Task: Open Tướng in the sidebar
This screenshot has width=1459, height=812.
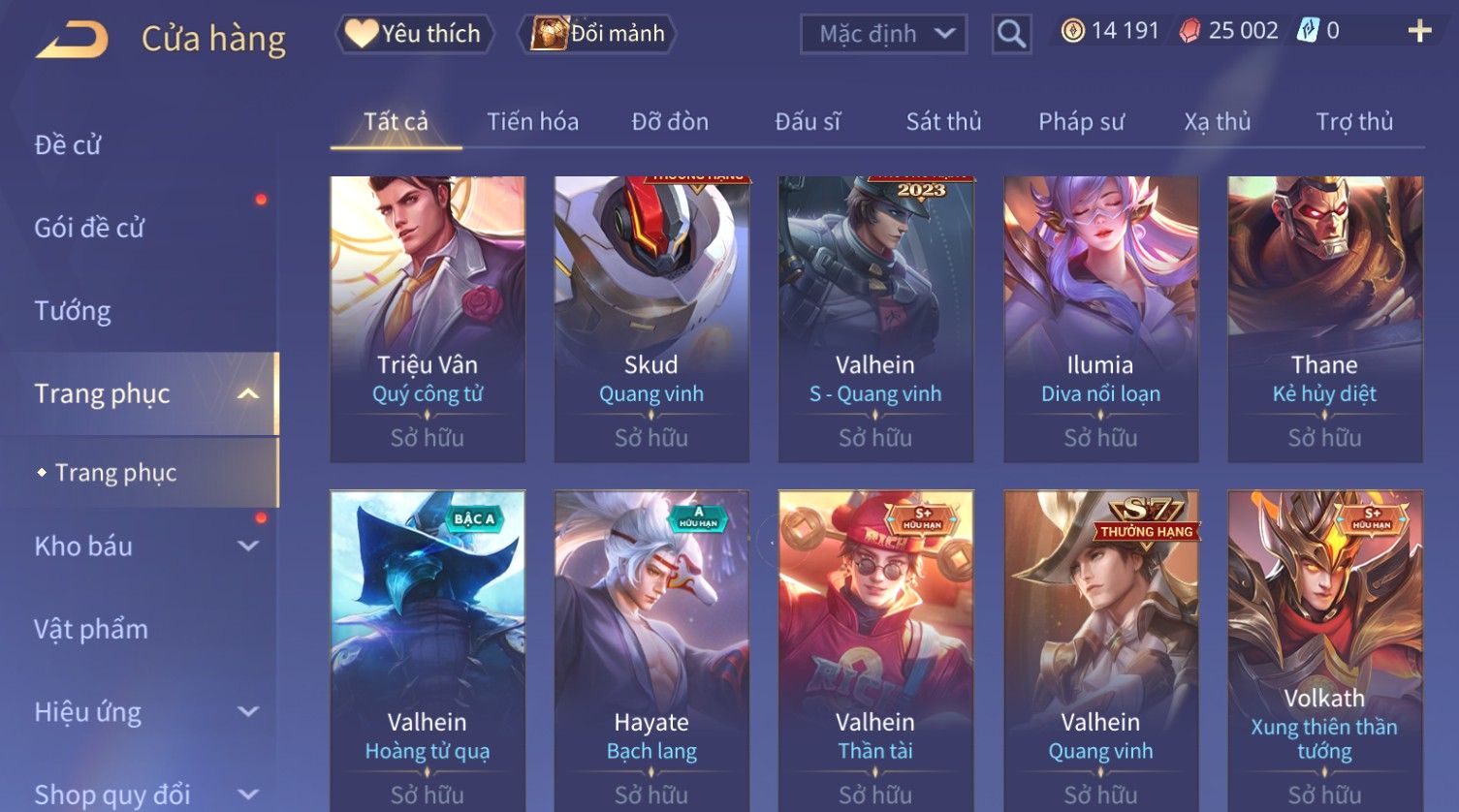Action: point(73,311)
